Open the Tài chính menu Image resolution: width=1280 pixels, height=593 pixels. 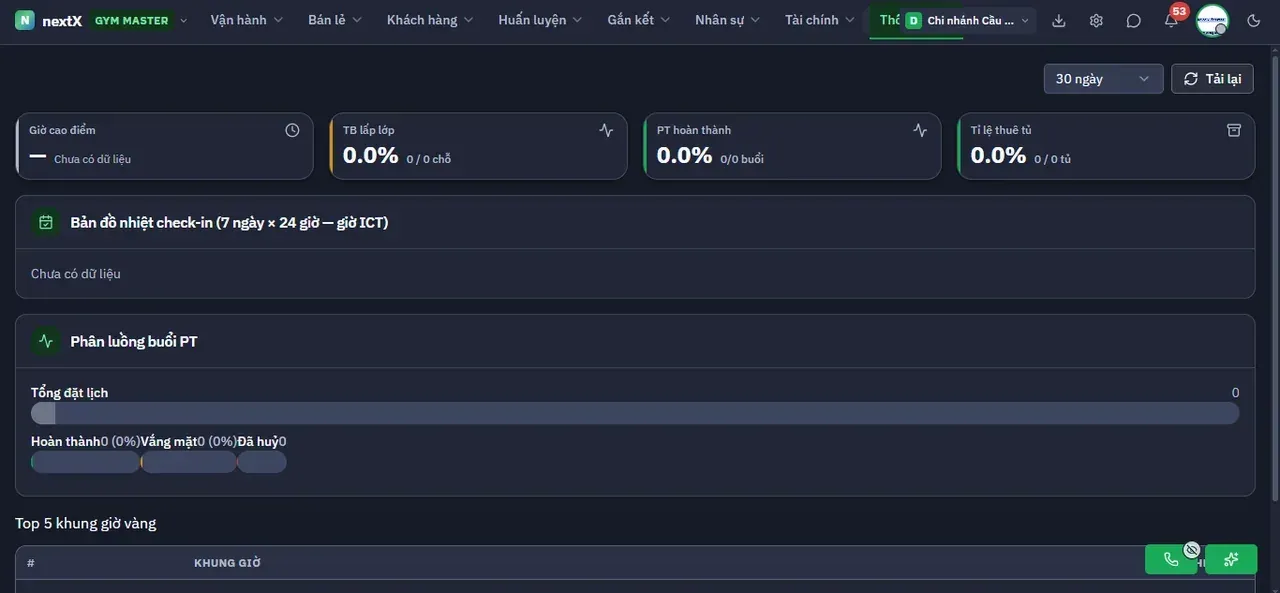(x=819, y=20)
